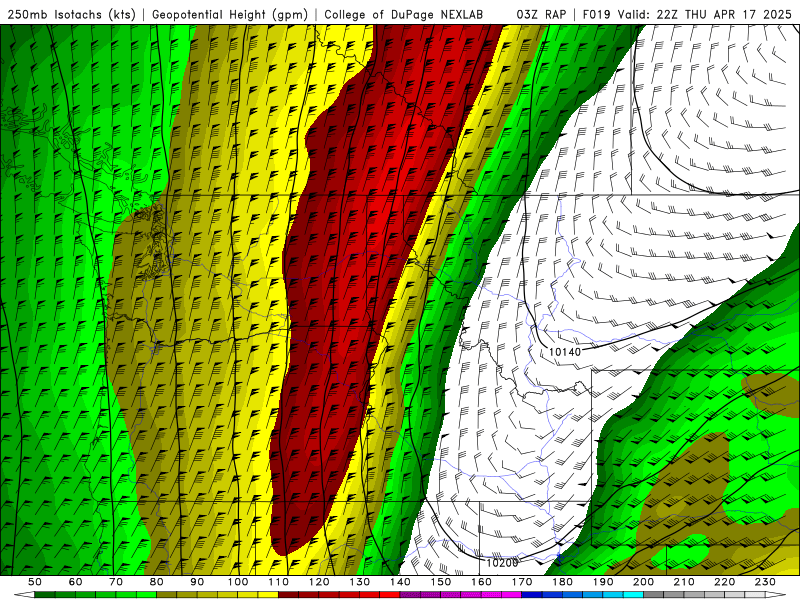Click the 'F019' forecast hour text
The width and height of the screenshot is (800, 600).
click(x=596, y=14)
